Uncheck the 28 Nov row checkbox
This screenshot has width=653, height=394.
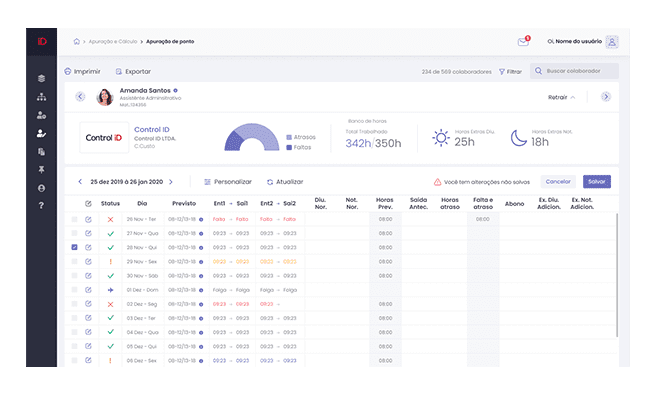[x=74, y=247]
